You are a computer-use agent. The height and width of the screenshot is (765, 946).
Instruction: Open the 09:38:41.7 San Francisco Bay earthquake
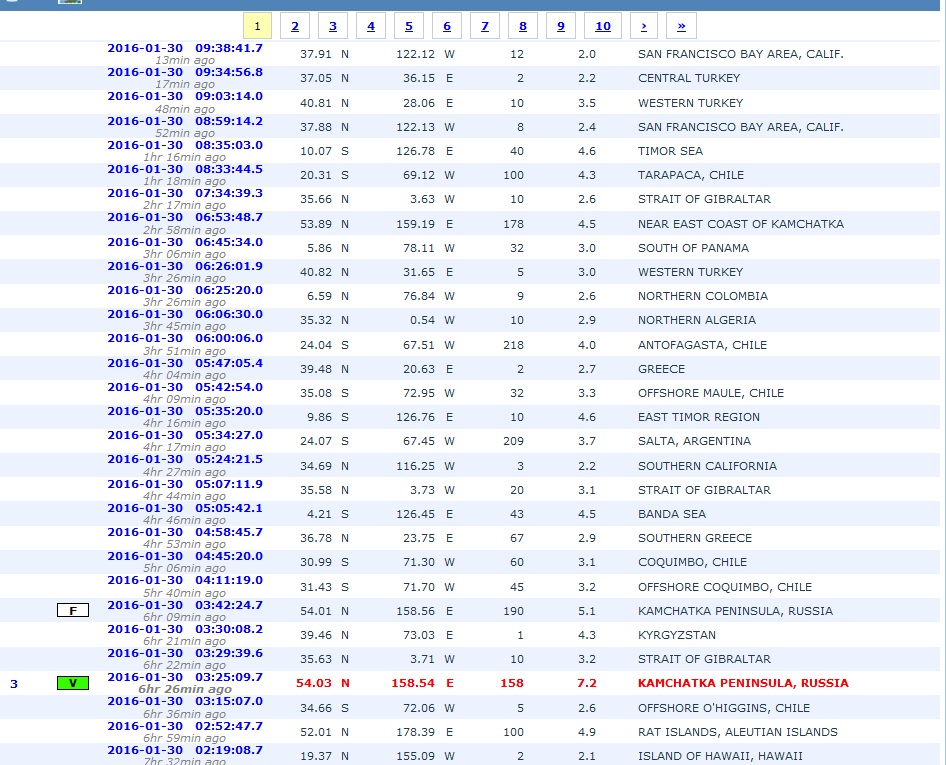185,48
